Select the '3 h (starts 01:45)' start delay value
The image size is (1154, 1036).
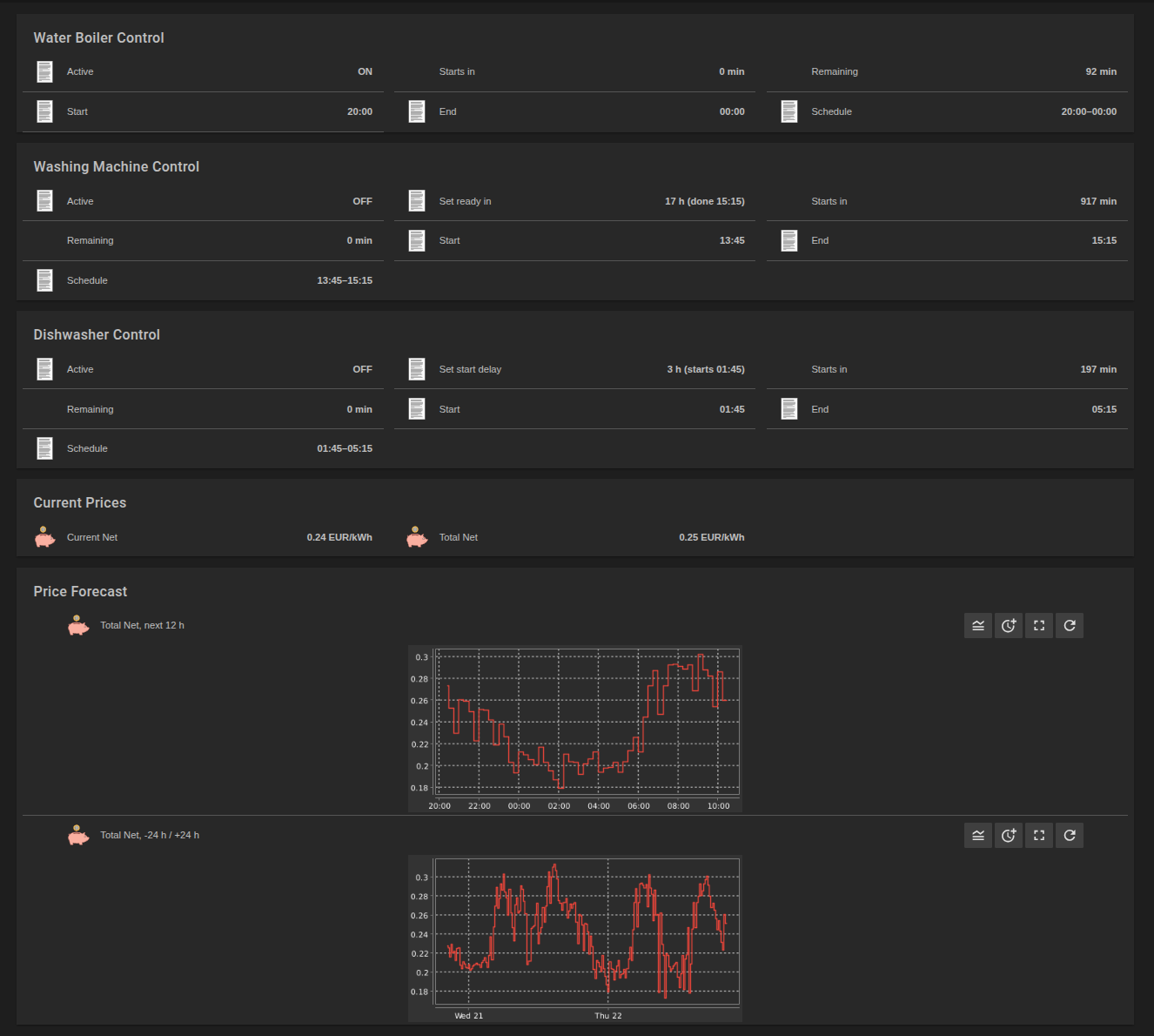click(706, 369)
